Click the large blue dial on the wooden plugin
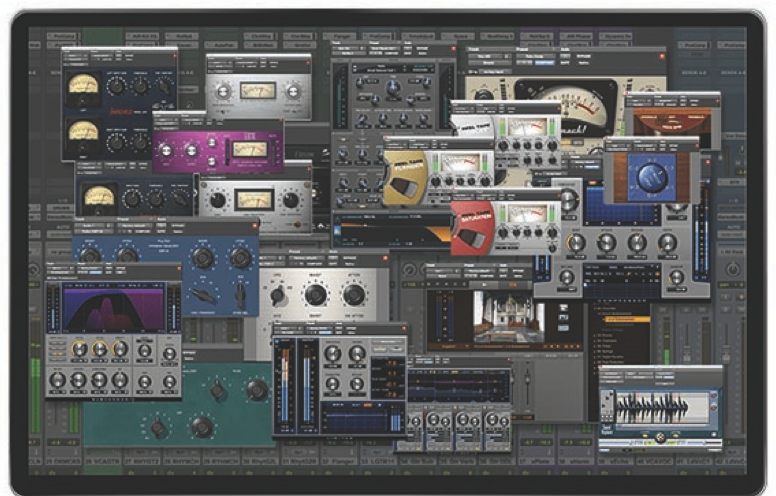 (652, 177)
